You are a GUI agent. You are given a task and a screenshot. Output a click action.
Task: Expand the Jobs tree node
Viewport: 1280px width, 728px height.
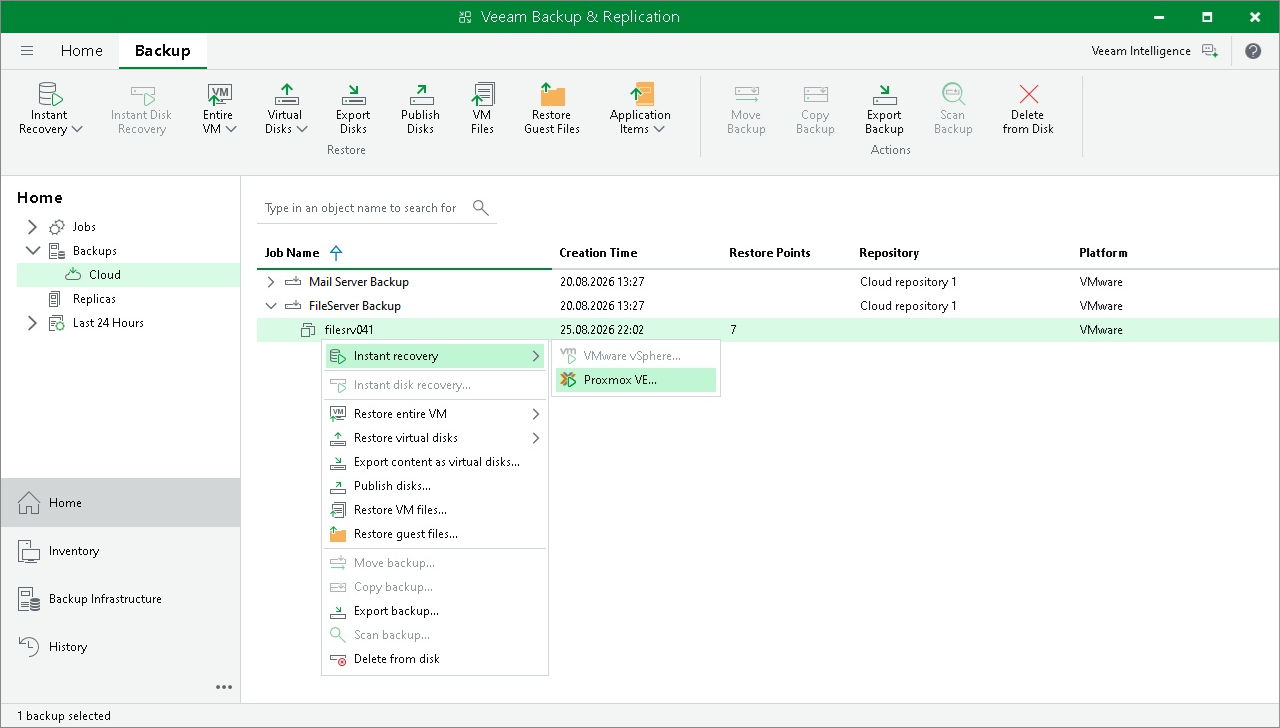point(32,227)
